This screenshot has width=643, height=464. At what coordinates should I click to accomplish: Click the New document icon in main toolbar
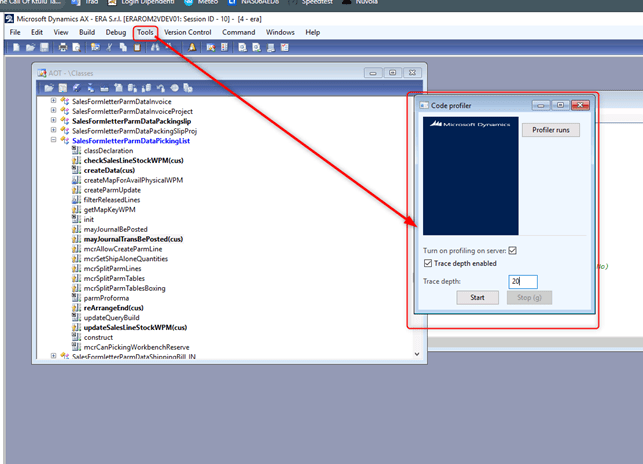pos(15,47)
